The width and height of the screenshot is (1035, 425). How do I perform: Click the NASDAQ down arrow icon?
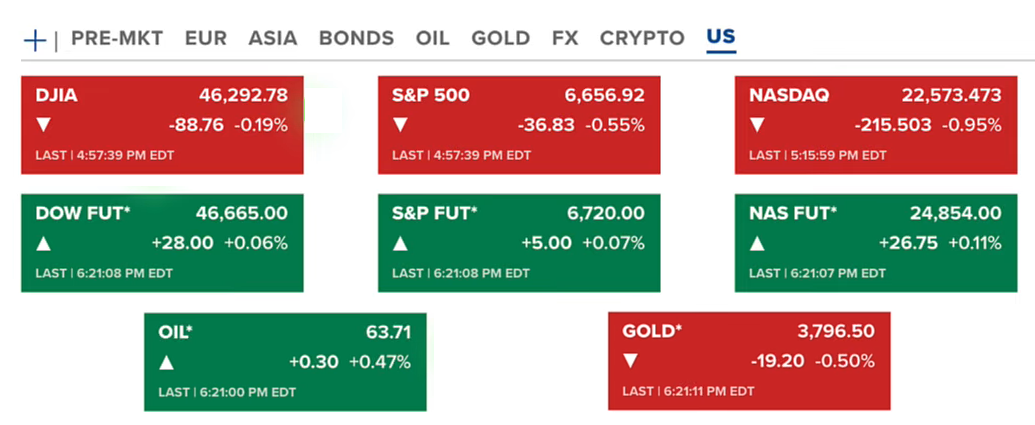tap(757, 126)
